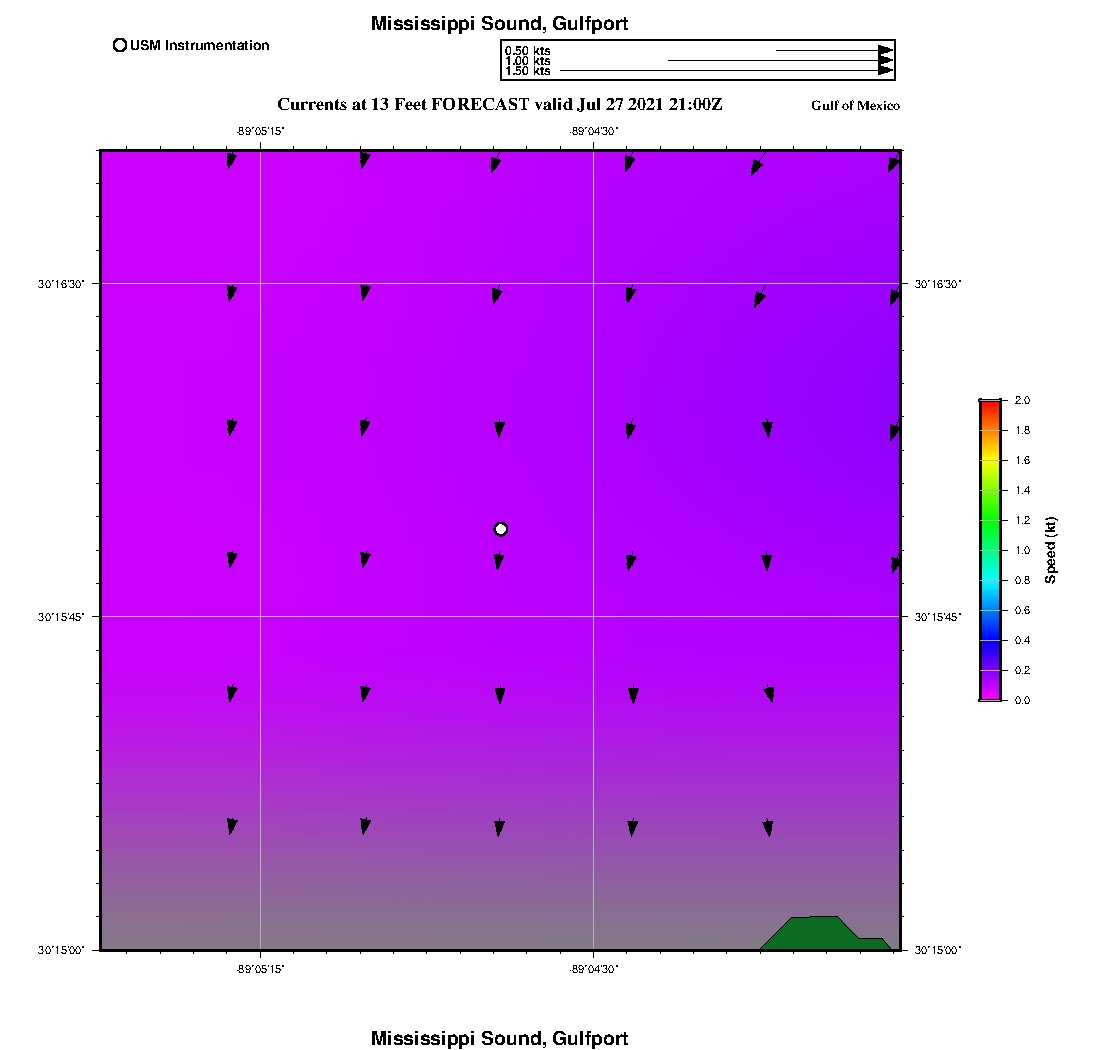The image size is (1100, 1050).
Task: Select the 0.50 kts scale arrowhead
Action: pyautogui.click(x=885, y=50)
